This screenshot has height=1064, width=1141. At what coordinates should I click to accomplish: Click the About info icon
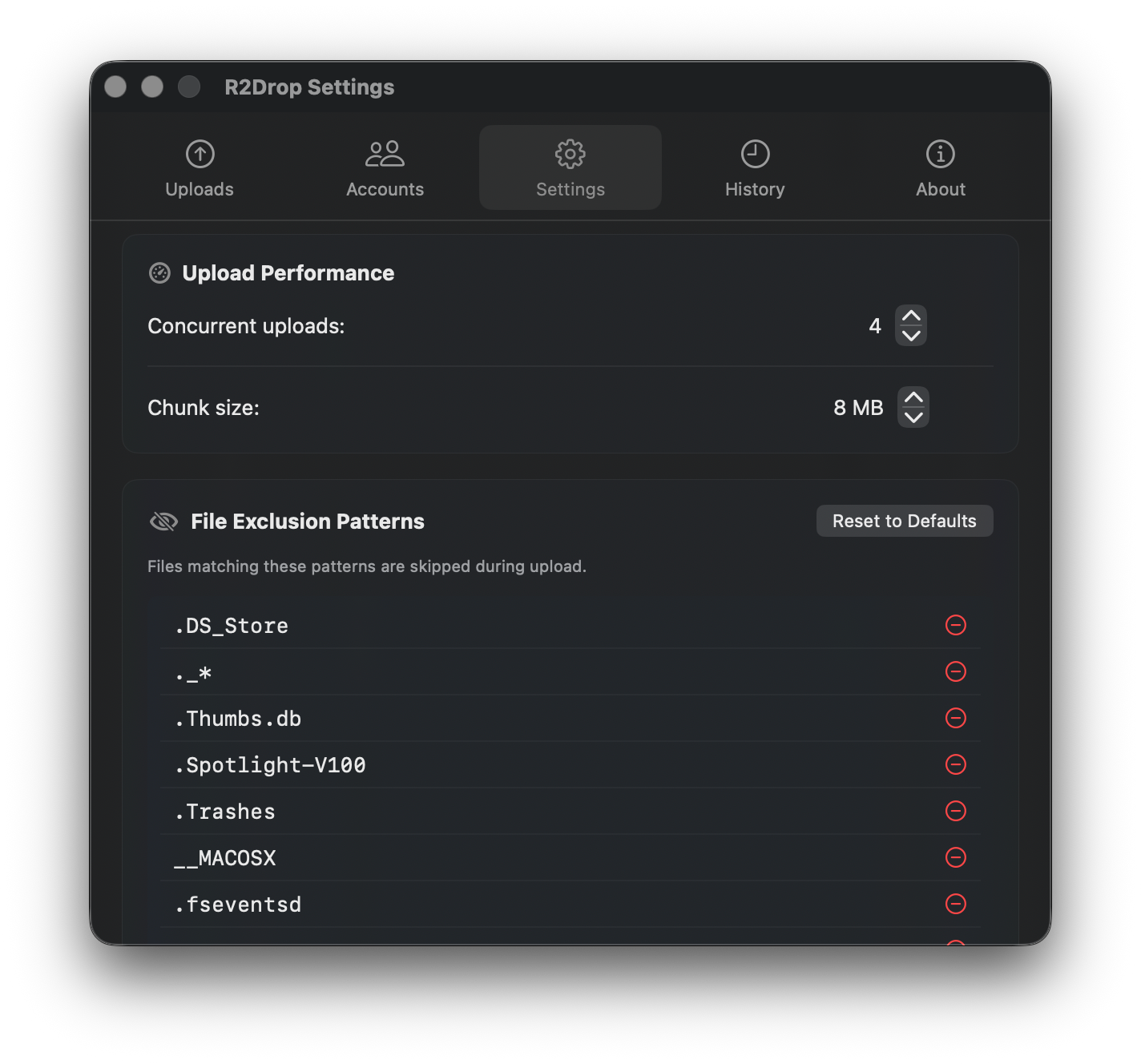940,154
